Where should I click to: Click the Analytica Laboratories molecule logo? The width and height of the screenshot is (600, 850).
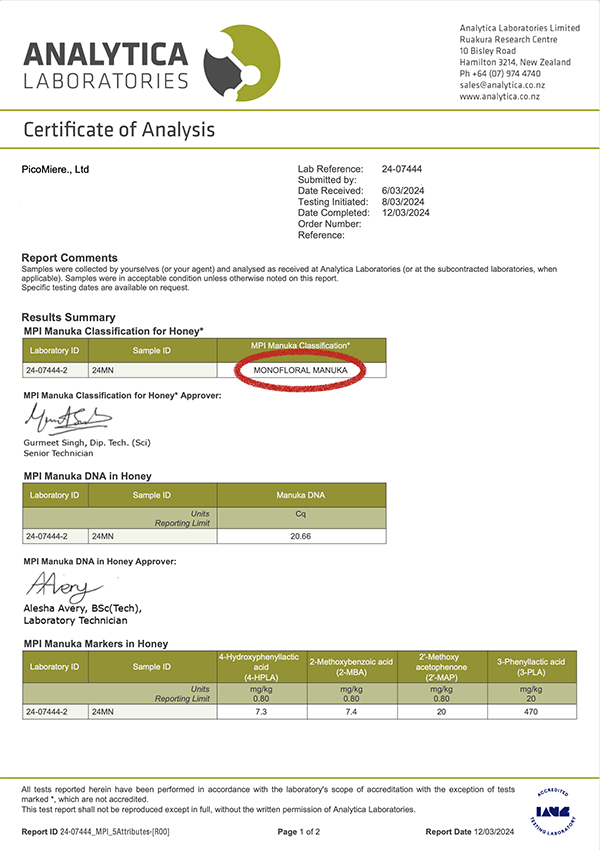(x=242, y=63)
